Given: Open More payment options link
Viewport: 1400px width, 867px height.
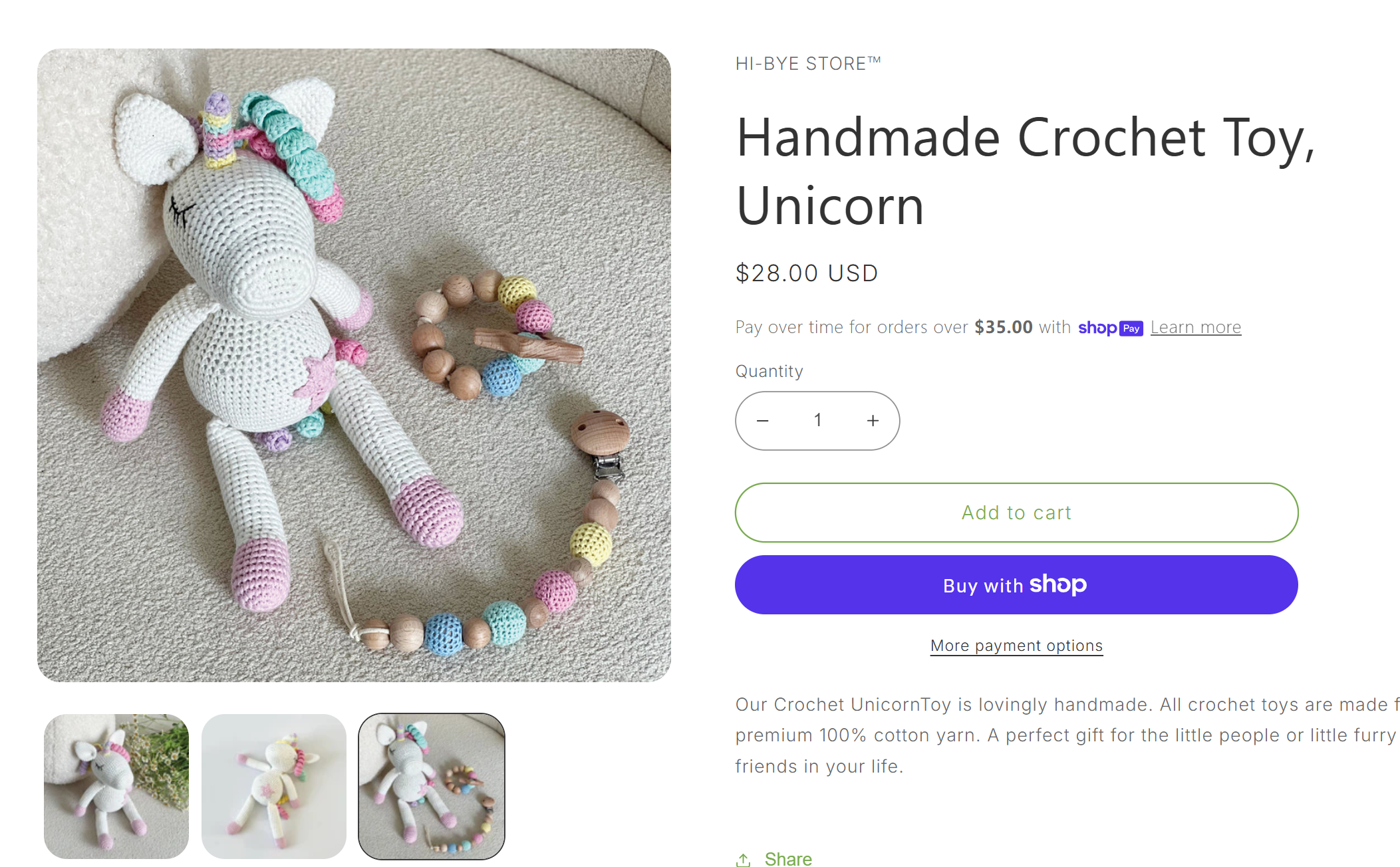Looking at the screenshot, I should tap(1016, 646).
